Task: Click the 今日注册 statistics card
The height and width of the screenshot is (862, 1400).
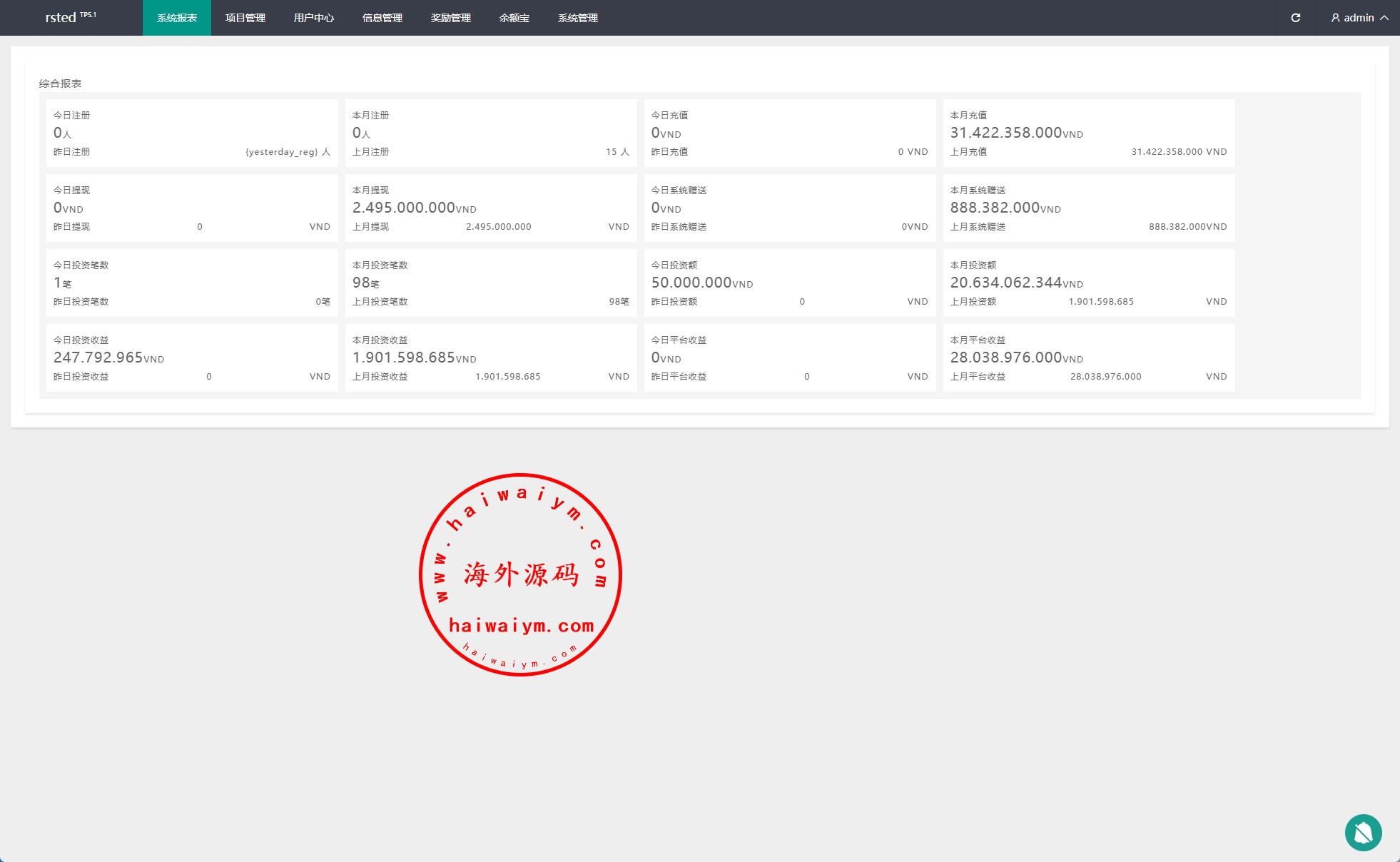Action: point(192,133)
